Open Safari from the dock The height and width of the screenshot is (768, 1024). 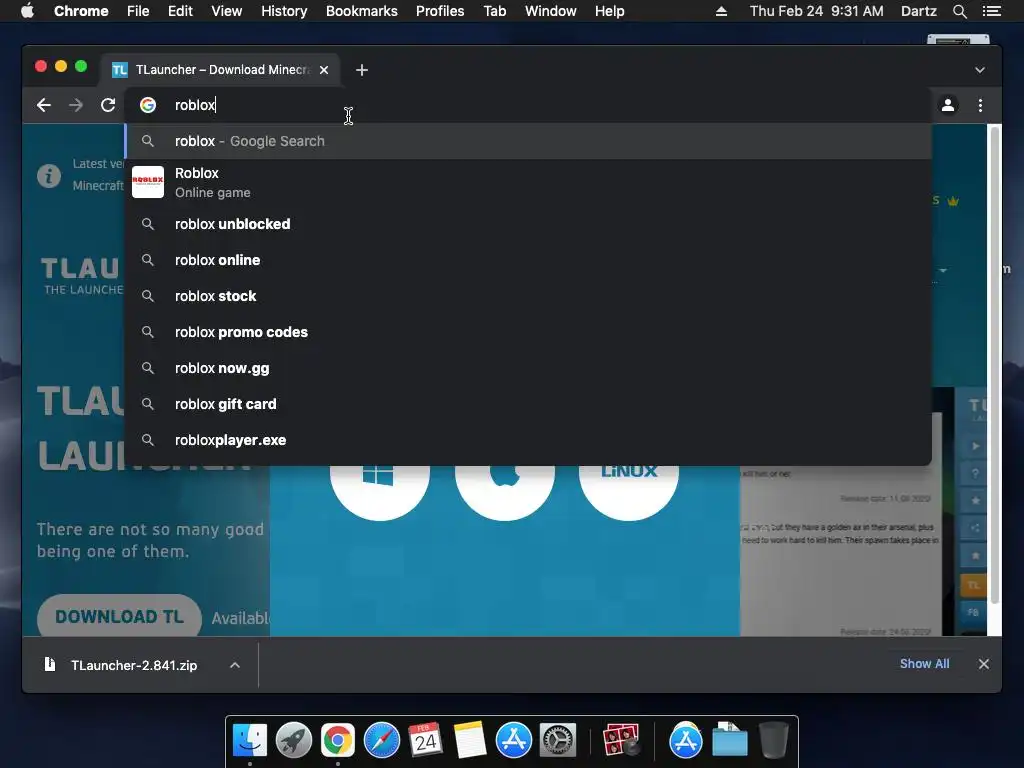click(382, 741)
